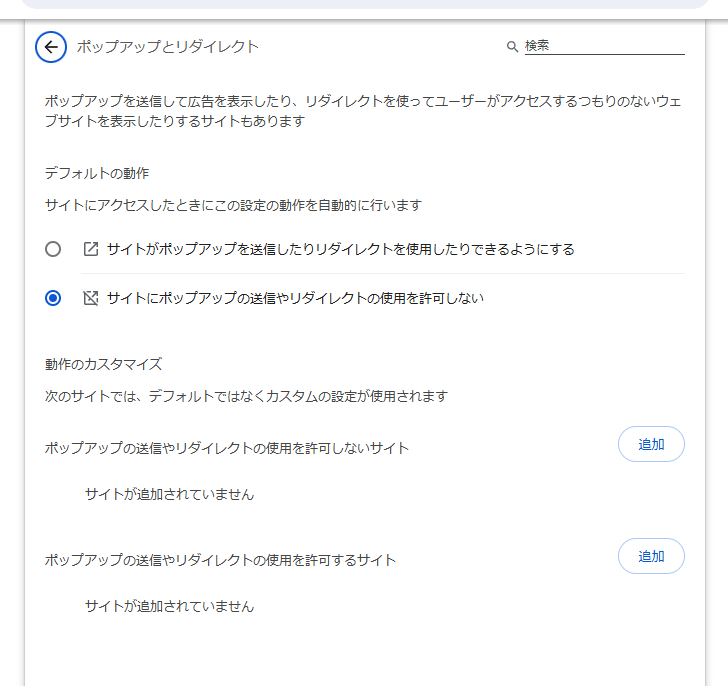Click the empty message under the 許可しないサイト list
This screenshot has width=728, height=686.
pos(169,494)
